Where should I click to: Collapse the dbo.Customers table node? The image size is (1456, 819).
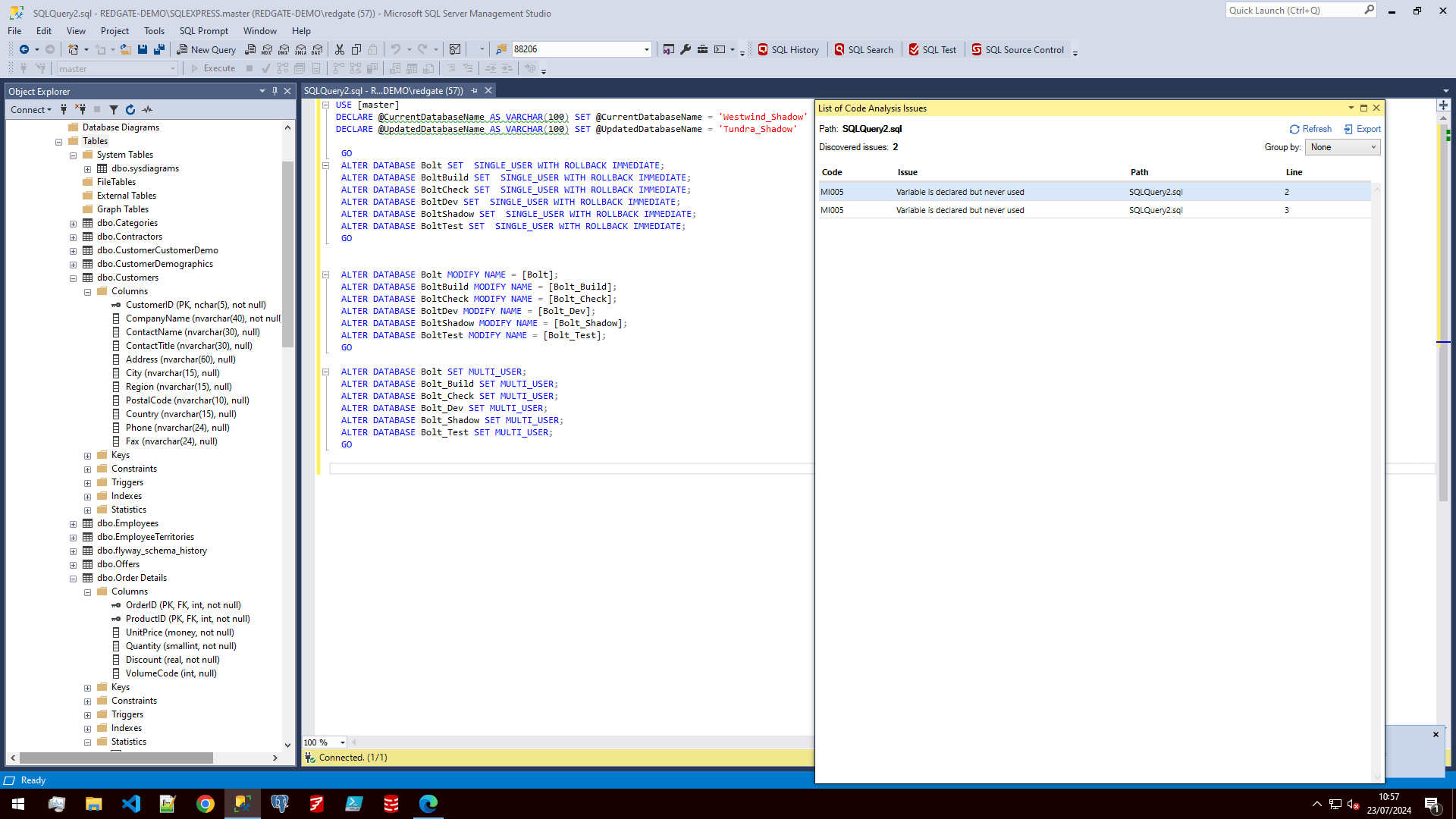click(x=73, y=278)
